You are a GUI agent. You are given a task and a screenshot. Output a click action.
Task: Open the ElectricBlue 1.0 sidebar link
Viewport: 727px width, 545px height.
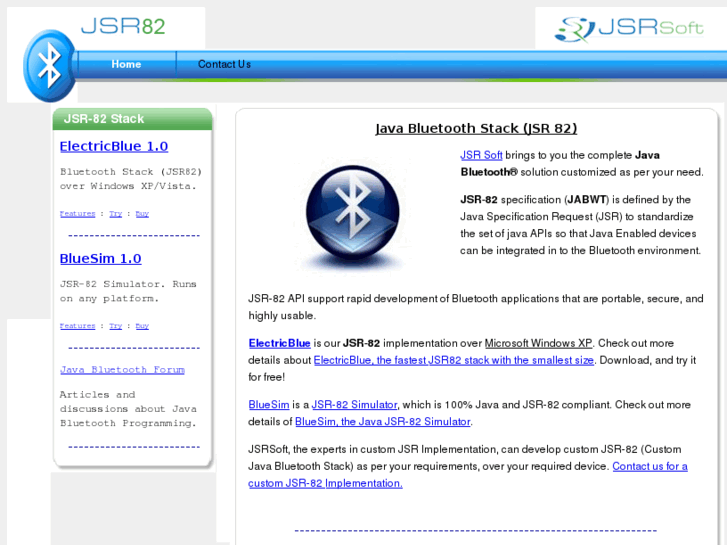(114, 146)
